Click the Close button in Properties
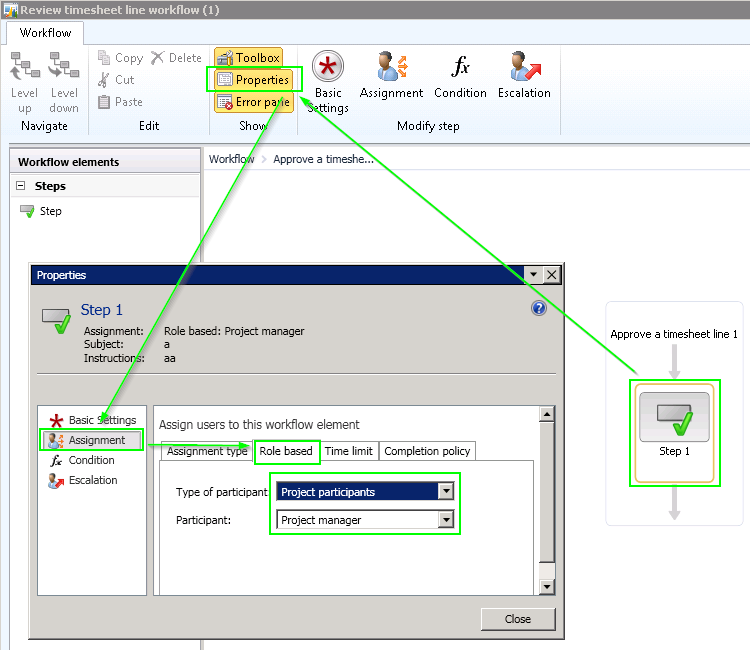The height and width of the screenshot is (650, 750). (517, 619)
